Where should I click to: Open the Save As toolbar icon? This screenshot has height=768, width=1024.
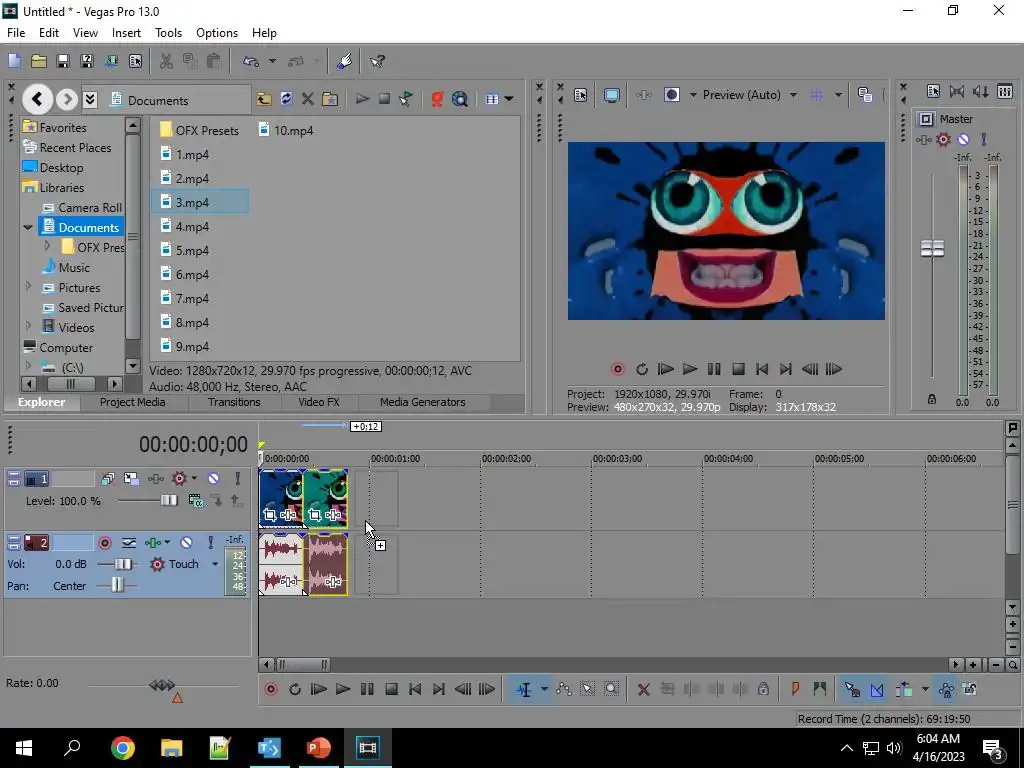click(x=87, y=61)
